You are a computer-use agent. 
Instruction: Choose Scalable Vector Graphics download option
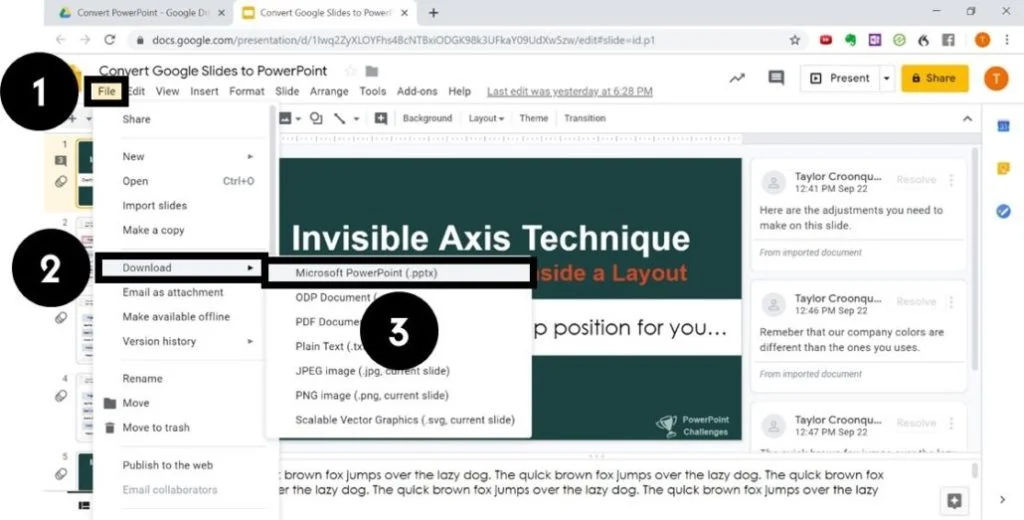click(x=398, y=420)
